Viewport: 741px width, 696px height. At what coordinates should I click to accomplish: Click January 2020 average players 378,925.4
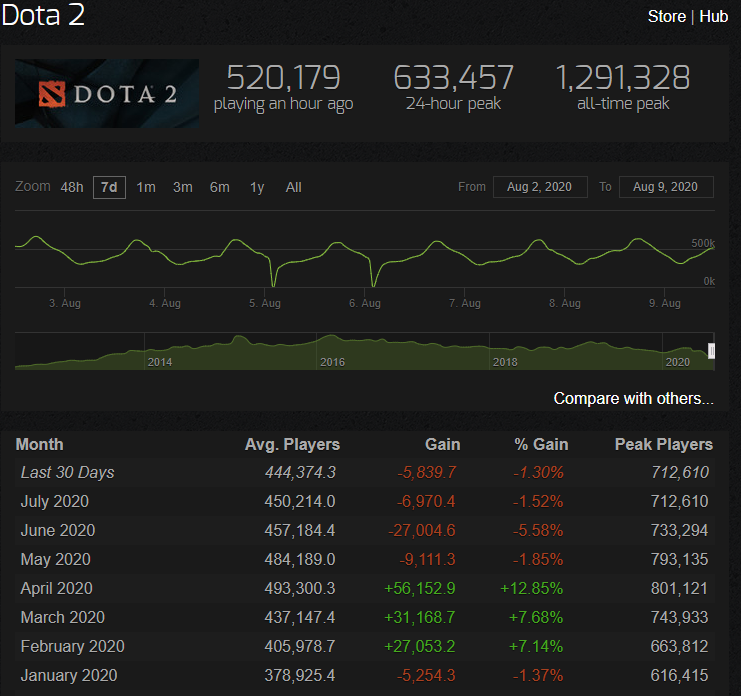click(300, 676)
